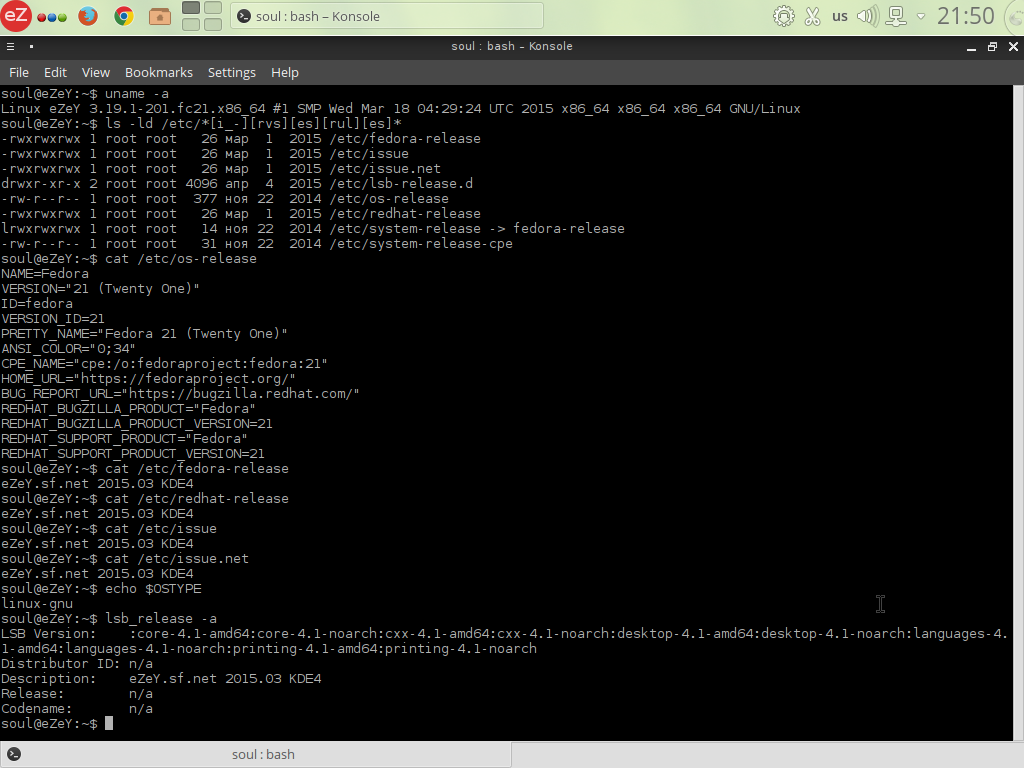Screen dimensions: 1024x768
Task: Click the 'Codename: n/a' line
Action: pos(77,709)
